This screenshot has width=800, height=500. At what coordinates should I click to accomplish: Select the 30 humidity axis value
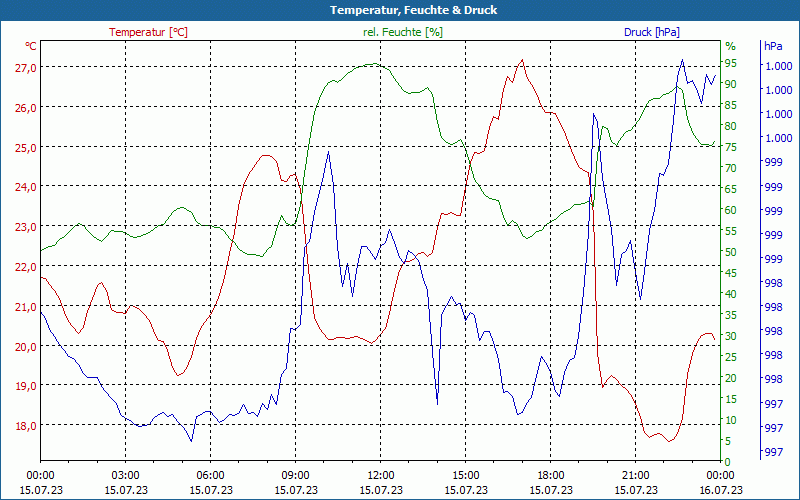[x=731, y=336]
